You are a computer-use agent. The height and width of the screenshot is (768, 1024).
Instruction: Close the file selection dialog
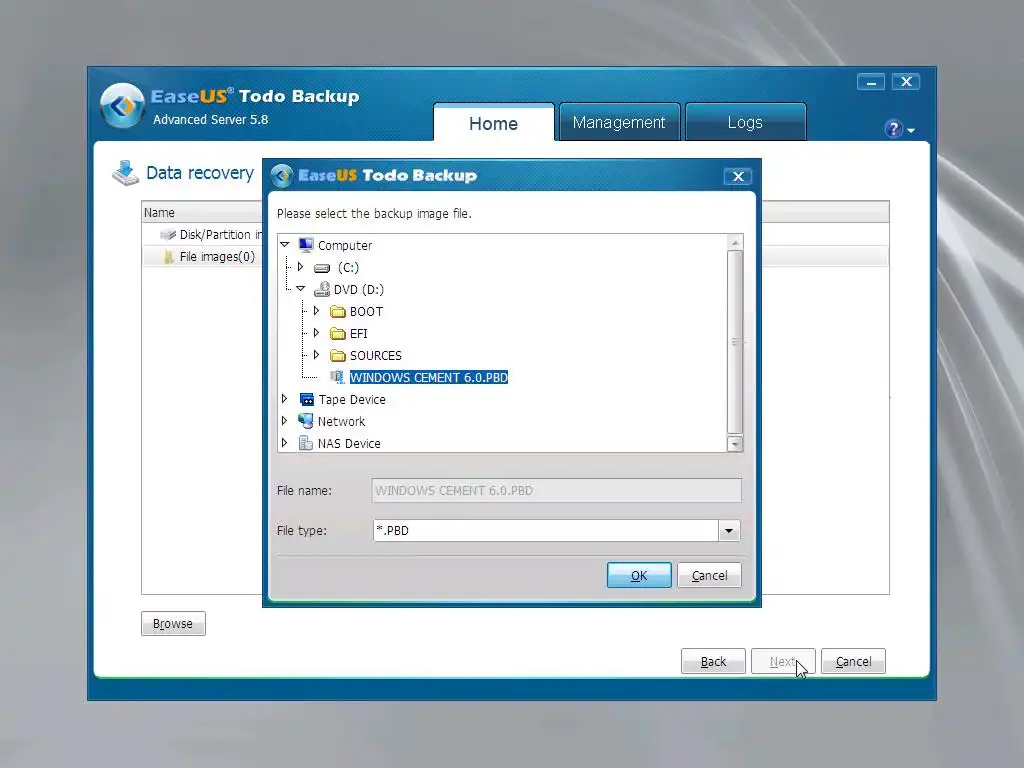(738, 176)
